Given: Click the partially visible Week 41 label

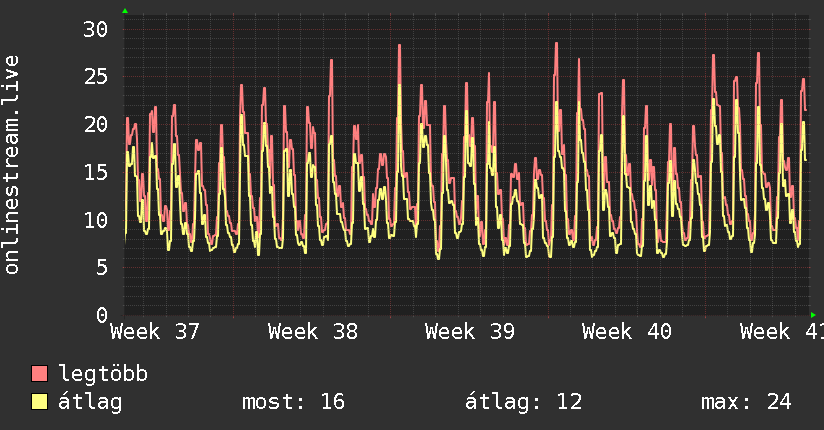Looking at the screenshot, I should 782,332.
